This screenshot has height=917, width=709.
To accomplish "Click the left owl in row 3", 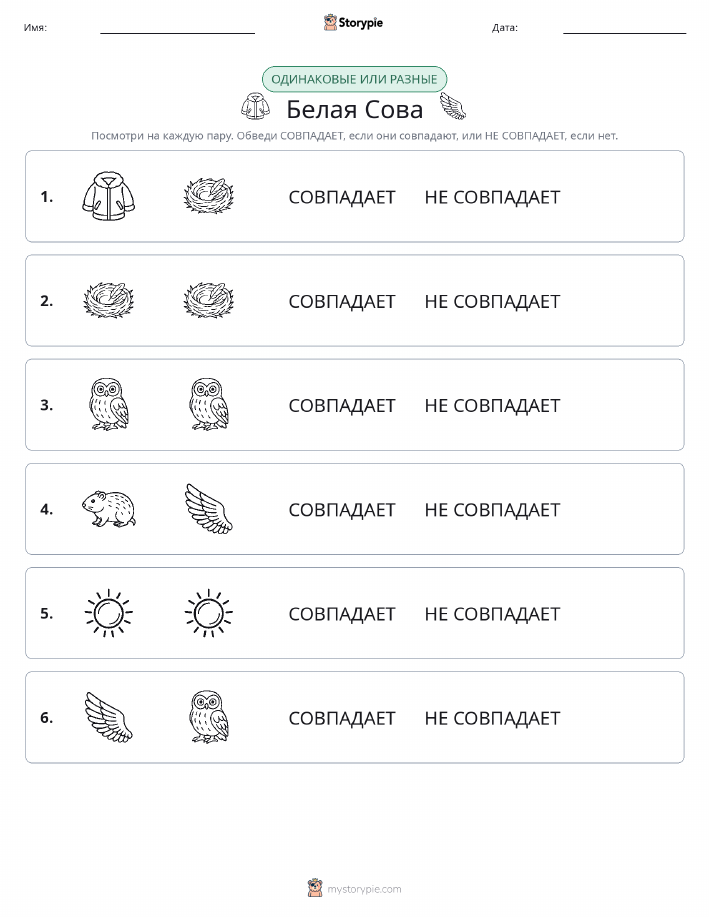I will pyautogui.click(x=109, y=405).
